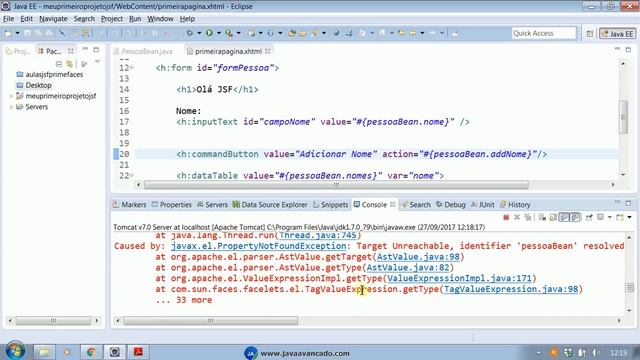Click the green Run toolbar button
Viewport: 640px width, 360px height.
(x=209, y=33)
